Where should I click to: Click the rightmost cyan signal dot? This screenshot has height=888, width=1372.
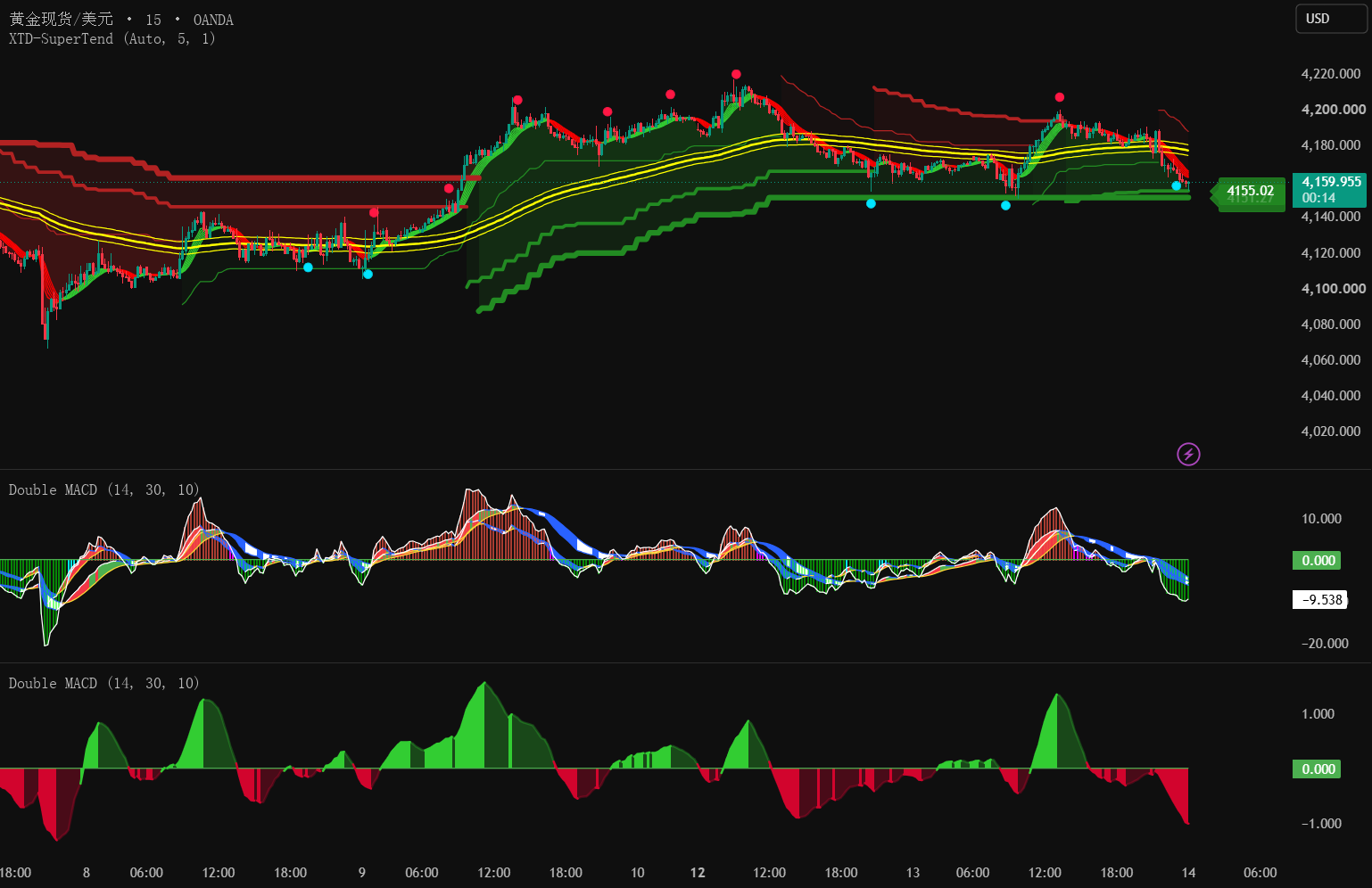[1177, 185]
